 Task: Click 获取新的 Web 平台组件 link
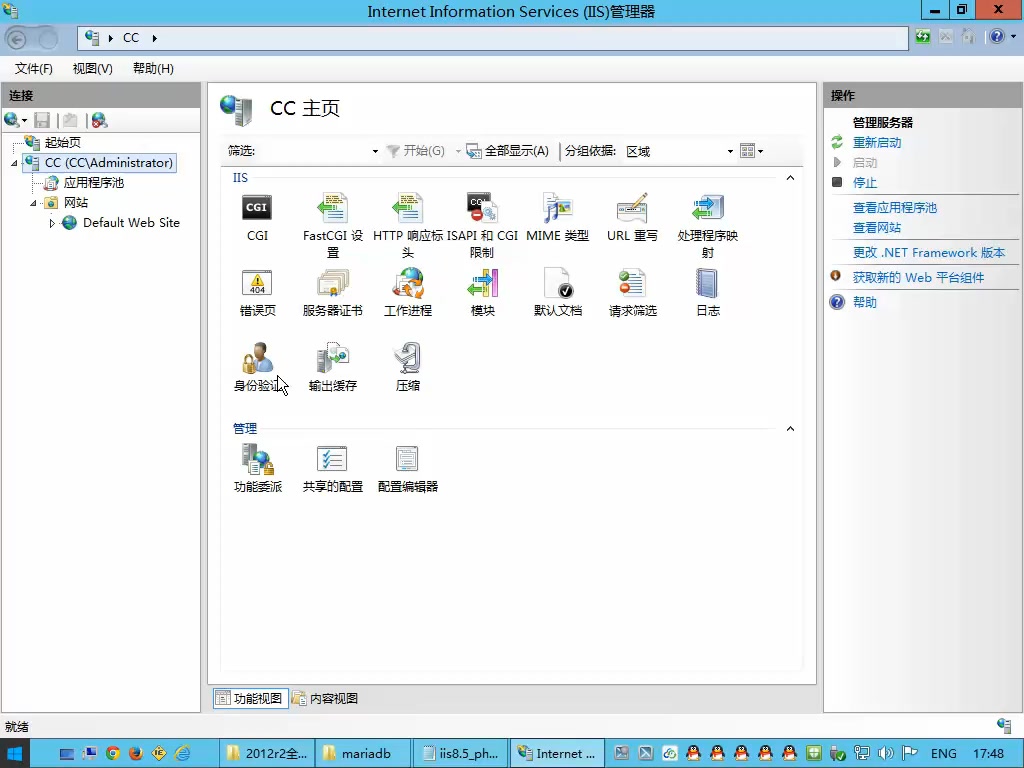(918, 278)
